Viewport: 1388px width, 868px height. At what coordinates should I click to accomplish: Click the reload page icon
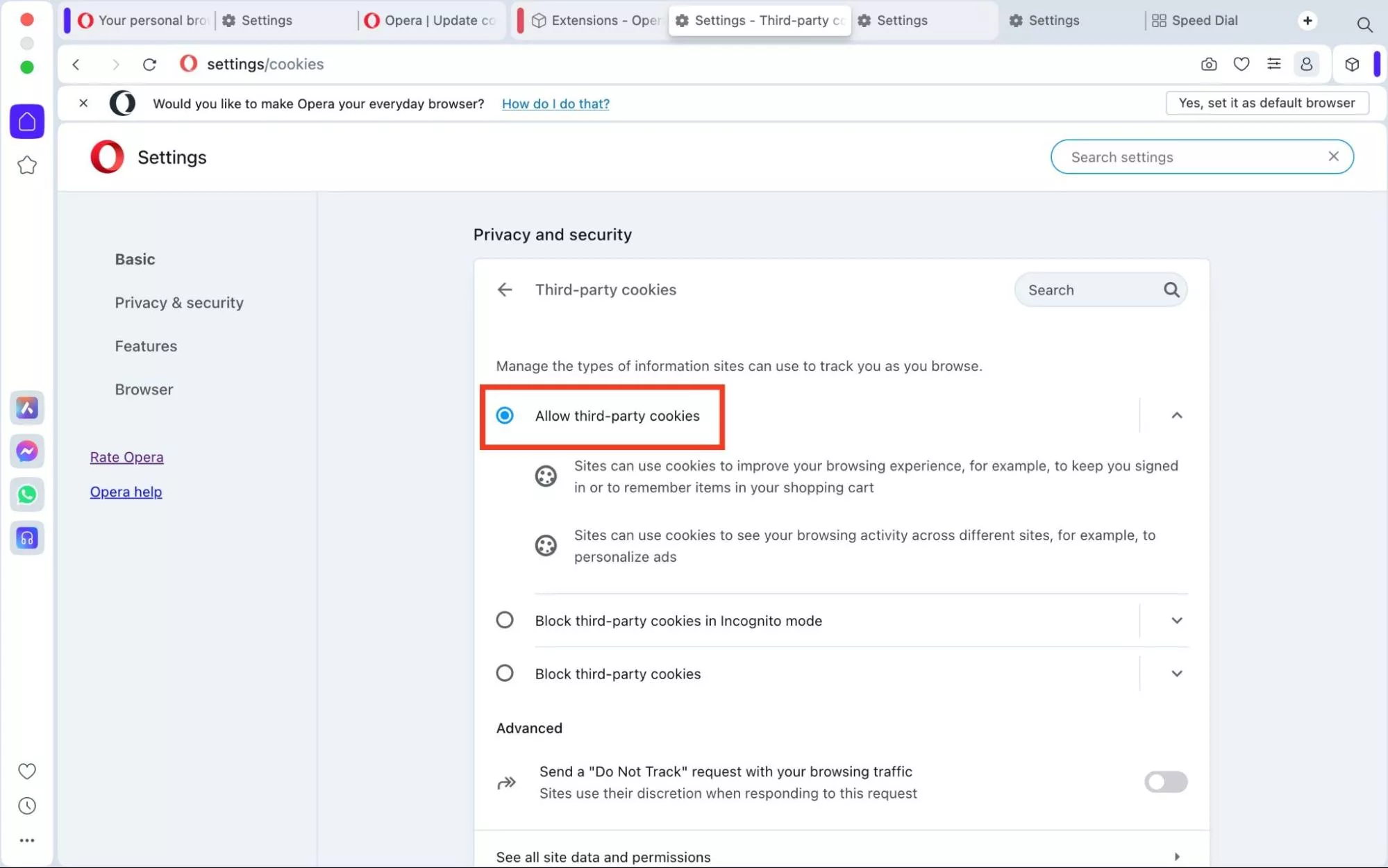click(x=149, y=64)
